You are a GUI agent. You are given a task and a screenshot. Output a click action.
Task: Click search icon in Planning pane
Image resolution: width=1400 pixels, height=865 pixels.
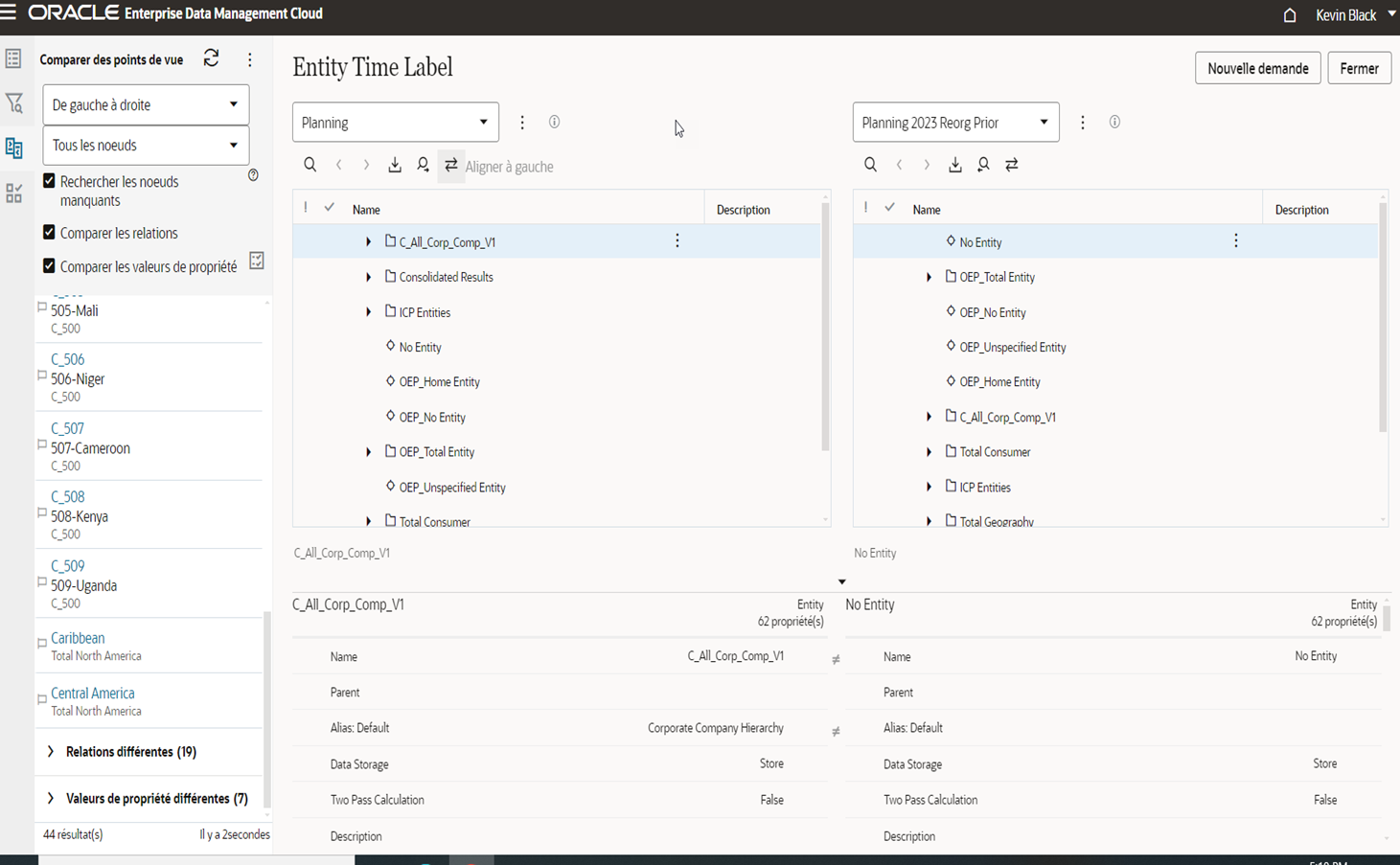310,165
